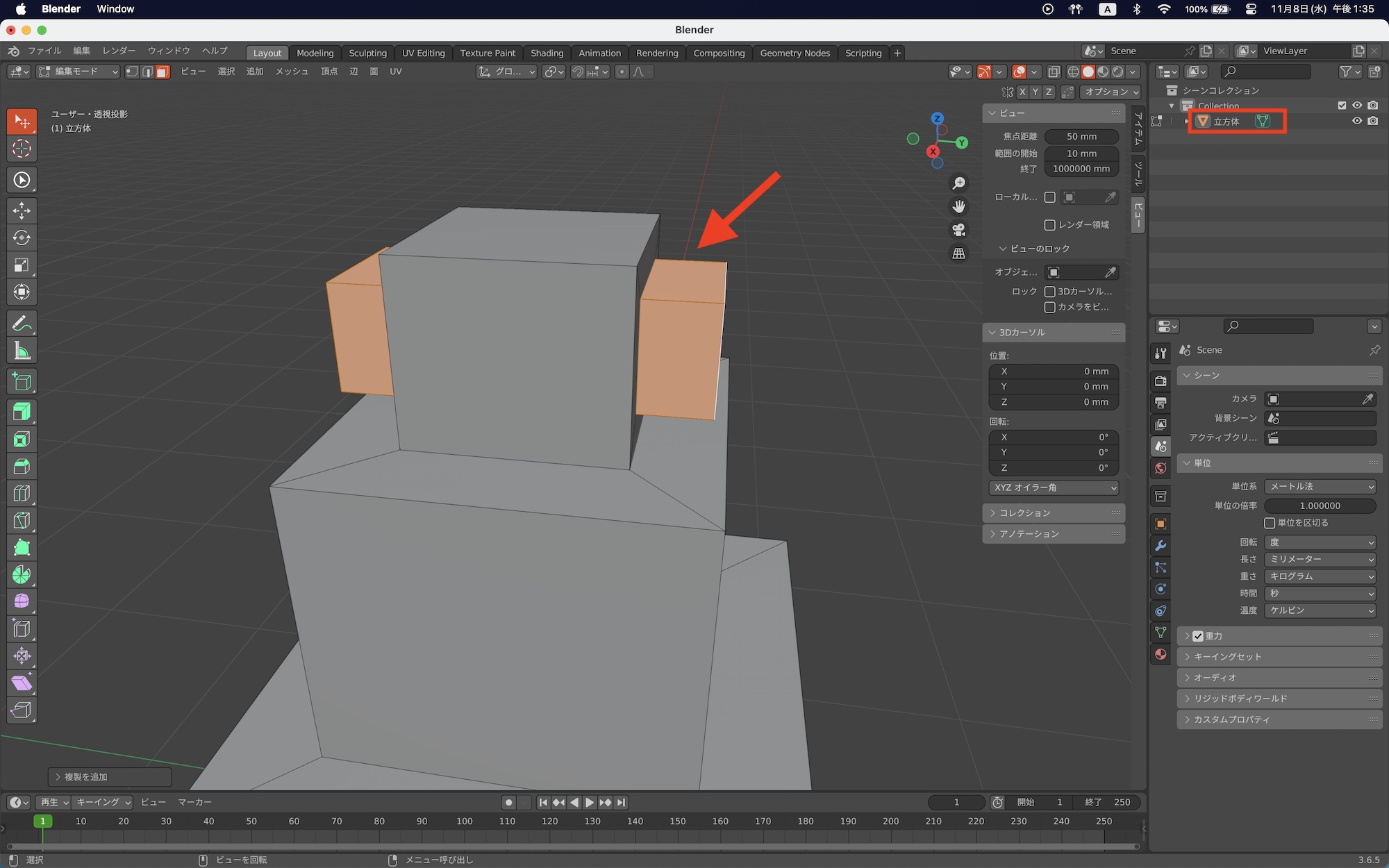Select the Rotate tool
The width and height of the screenshot is (1389, 868).
(22, 237)
